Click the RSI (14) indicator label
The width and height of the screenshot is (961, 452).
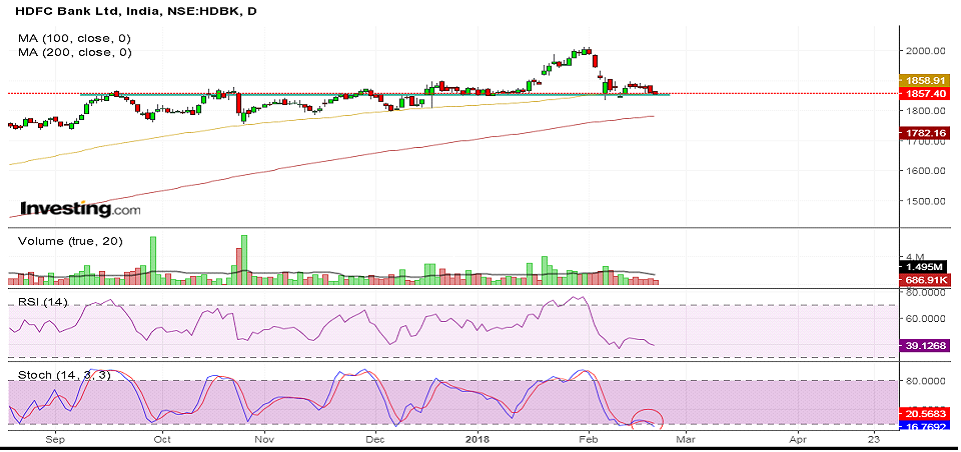[43, 302]
